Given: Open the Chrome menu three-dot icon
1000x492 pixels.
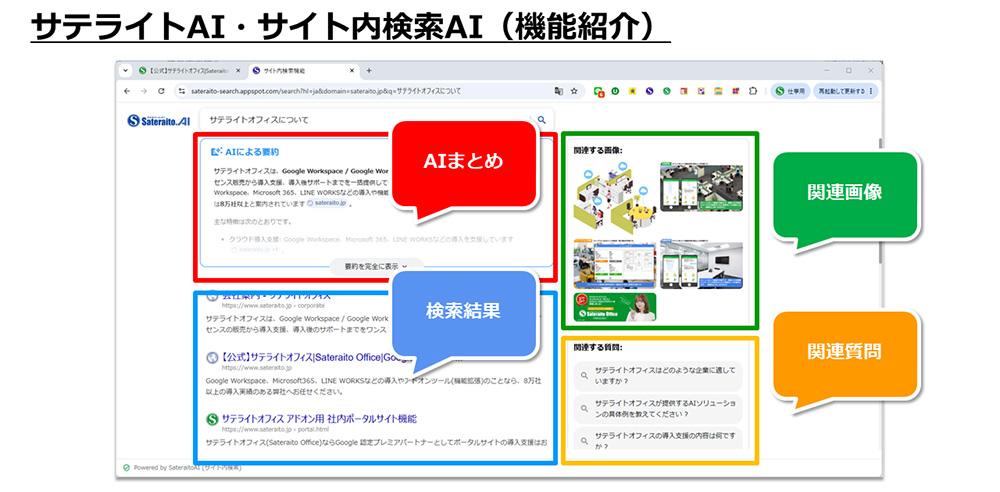Looking at the screenshot, I should pos(871,91).
